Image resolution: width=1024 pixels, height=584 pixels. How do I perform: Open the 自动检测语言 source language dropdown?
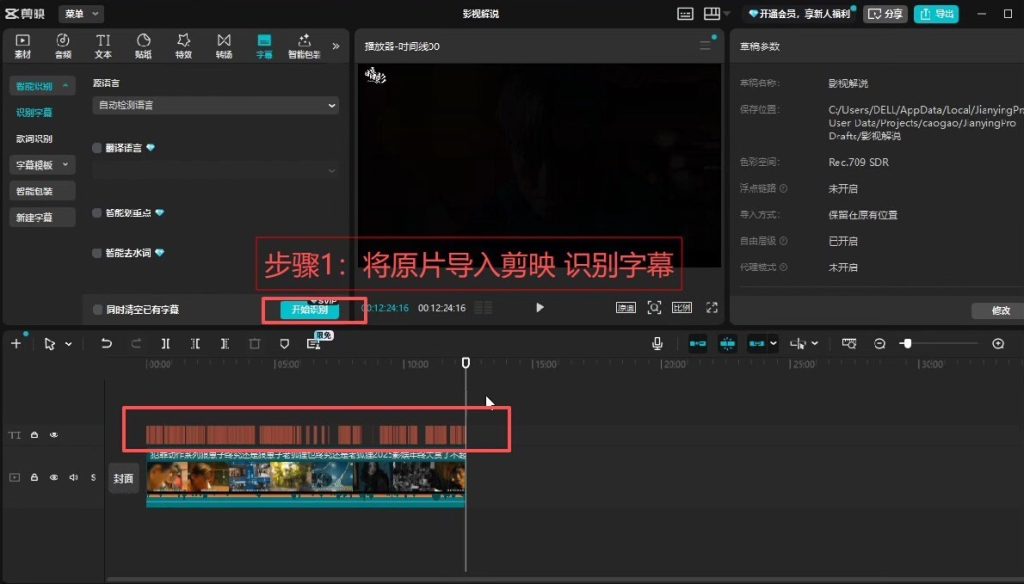pos(216,105)
